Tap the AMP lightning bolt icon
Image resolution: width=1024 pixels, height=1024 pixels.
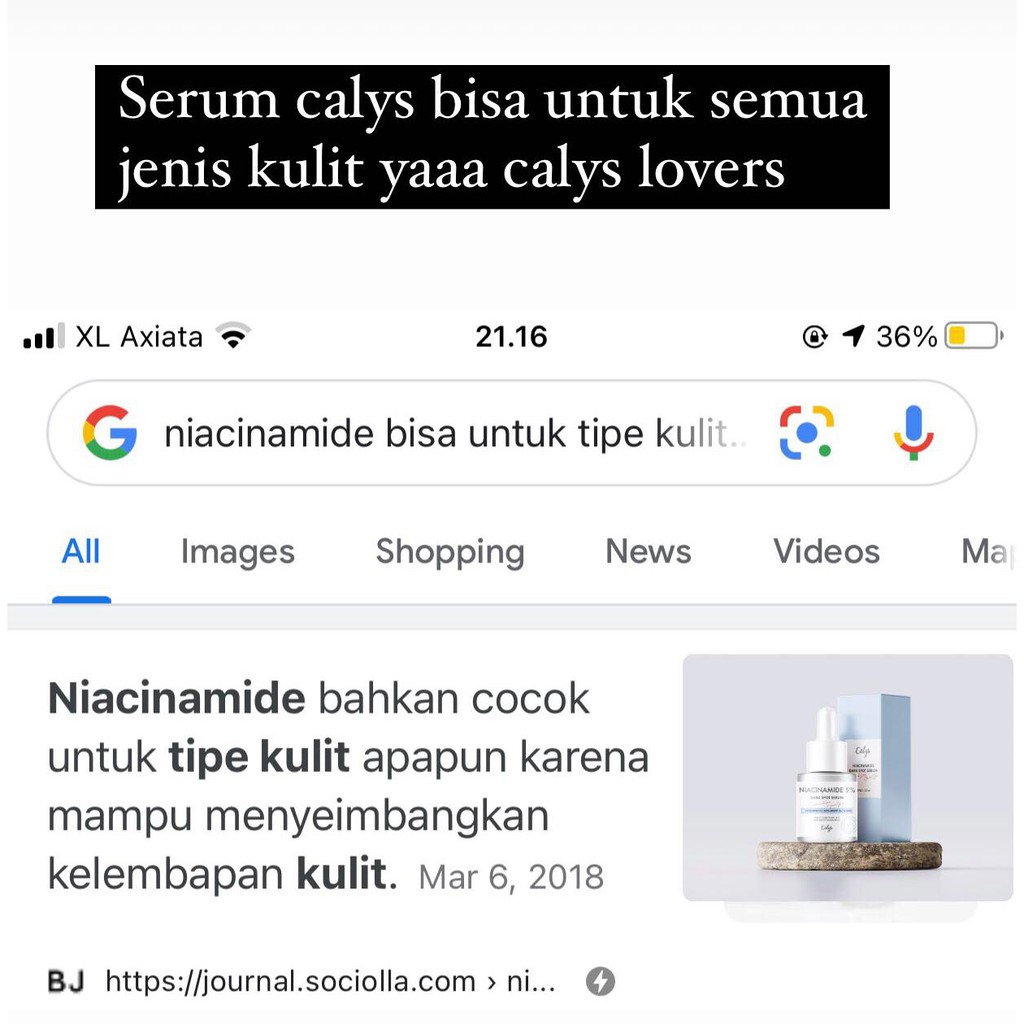pos(600,981)
